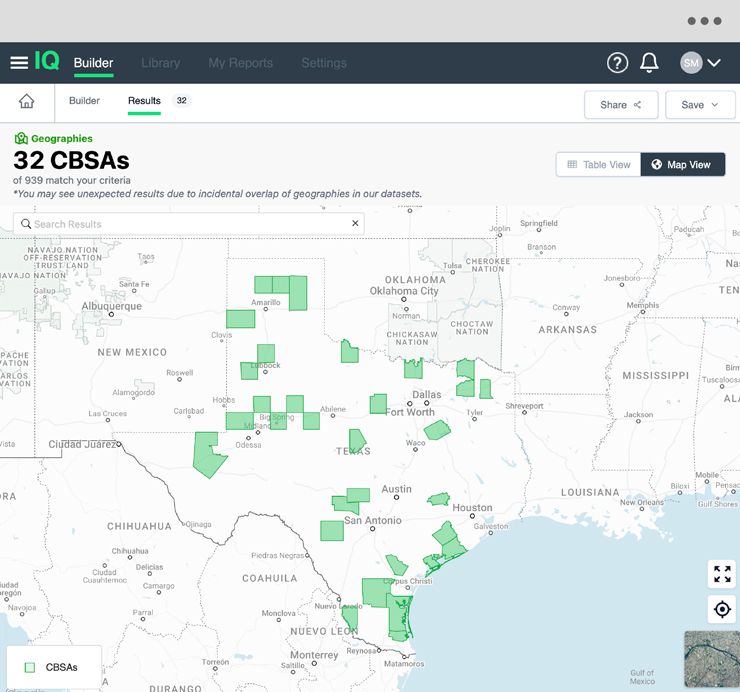
Task: Clear the search results field
Action: point(355,224)
